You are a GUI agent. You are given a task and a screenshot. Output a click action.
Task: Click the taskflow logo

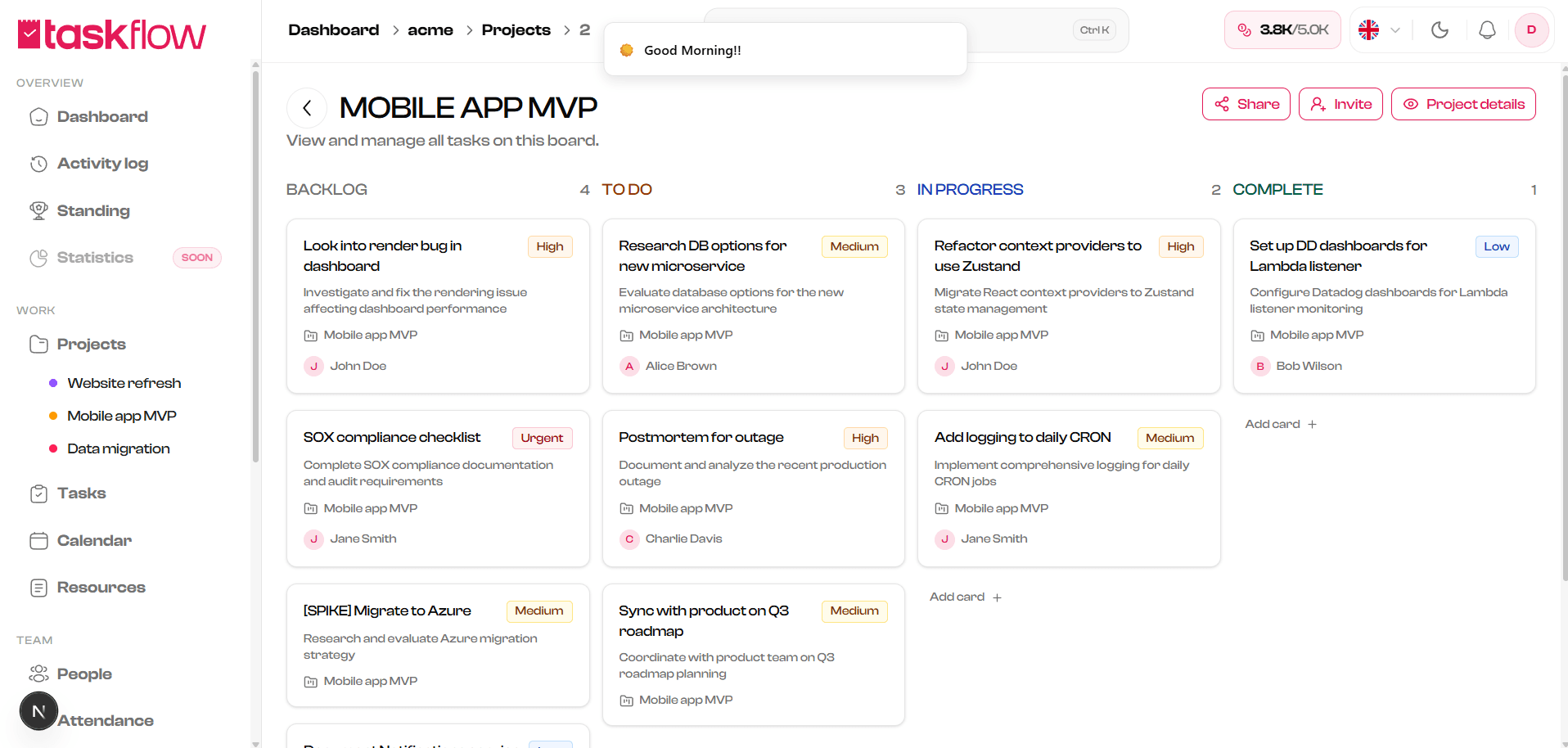(x=112, y=34)
